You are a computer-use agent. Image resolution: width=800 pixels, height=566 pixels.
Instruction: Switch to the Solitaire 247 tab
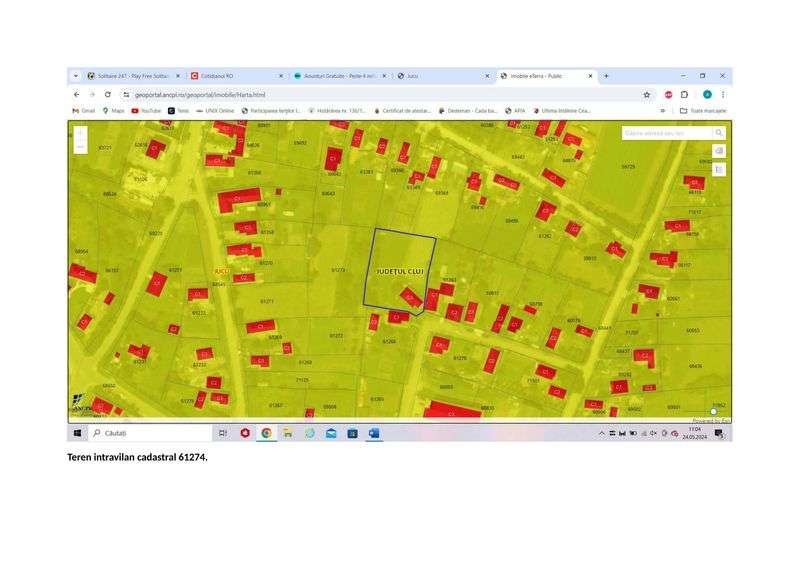(134, 76)
